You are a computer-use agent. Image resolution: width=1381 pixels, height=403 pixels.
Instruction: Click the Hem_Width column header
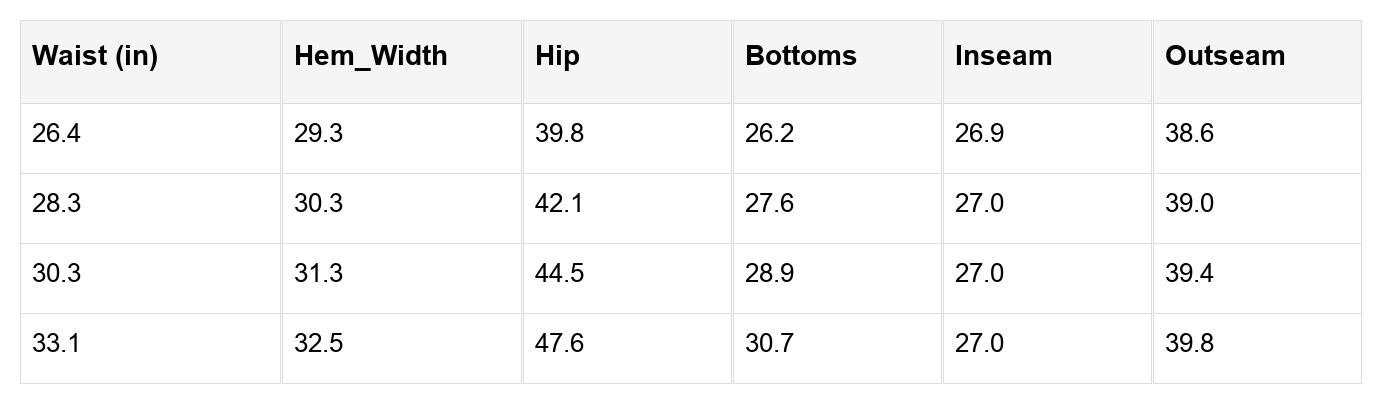371,56
